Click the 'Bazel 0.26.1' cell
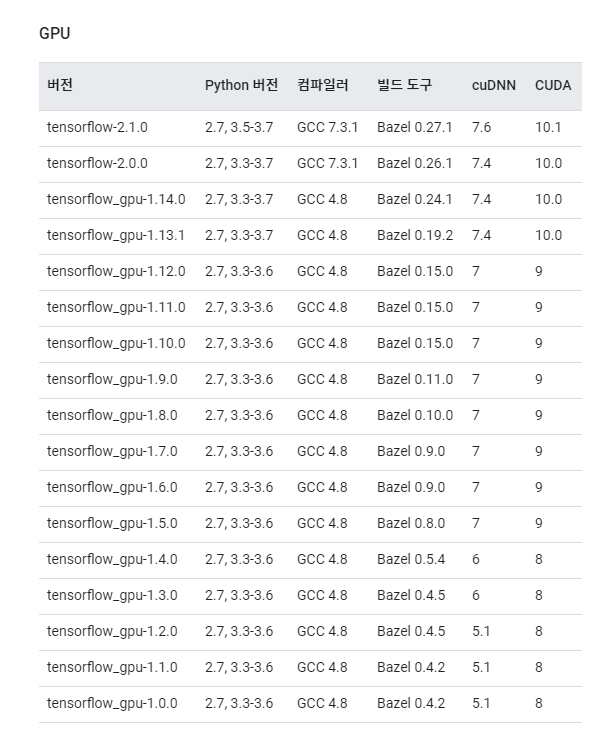 pyautogui.click(x=415, y=163)
